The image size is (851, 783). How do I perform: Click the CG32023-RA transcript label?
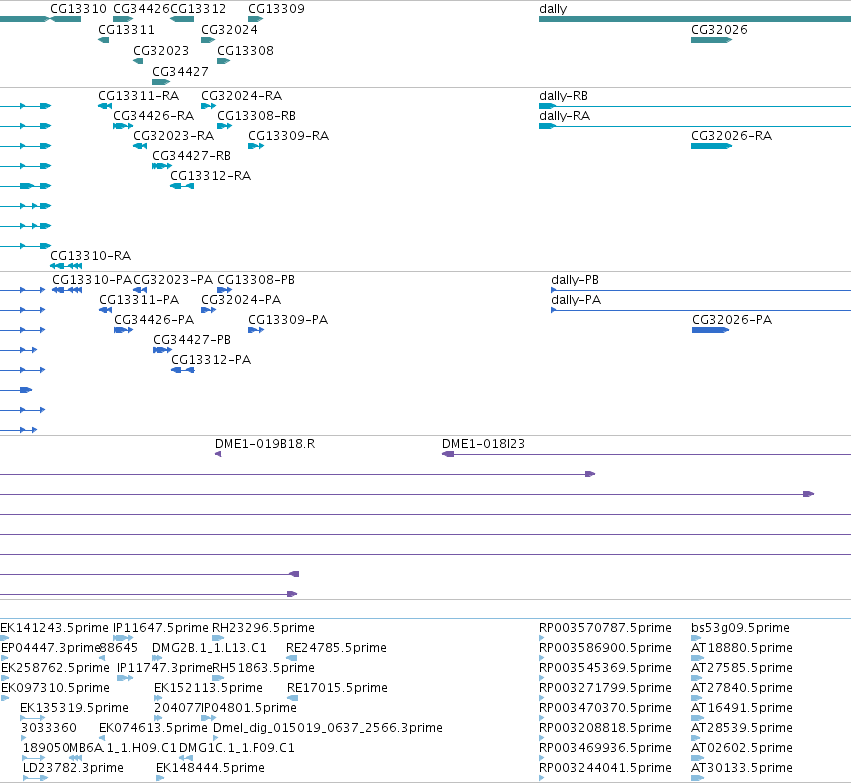coord(174,136)
